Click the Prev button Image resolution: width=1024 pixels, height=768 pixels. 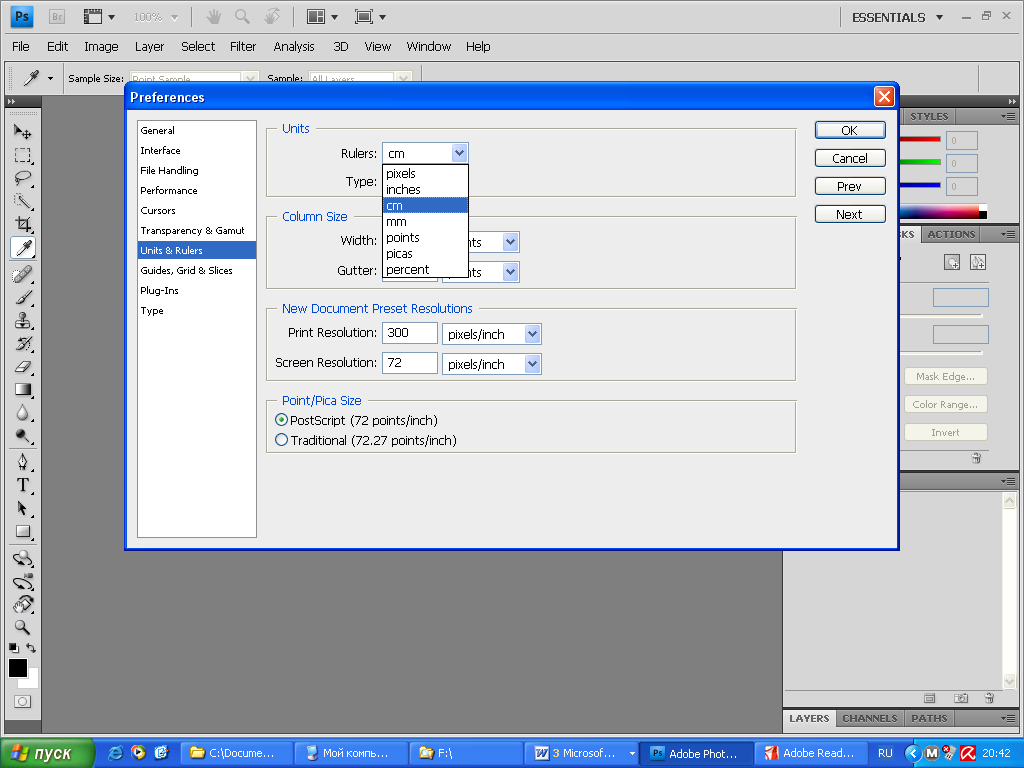[x=850, y=187]
